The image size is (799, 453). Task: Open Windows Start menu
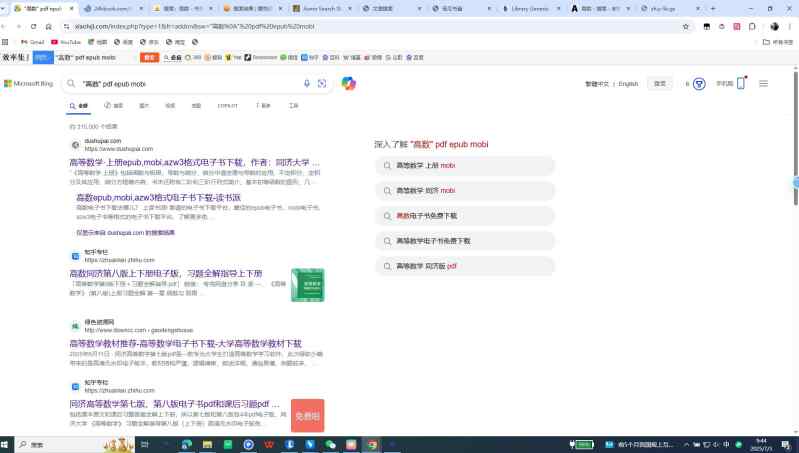(5, 444)
